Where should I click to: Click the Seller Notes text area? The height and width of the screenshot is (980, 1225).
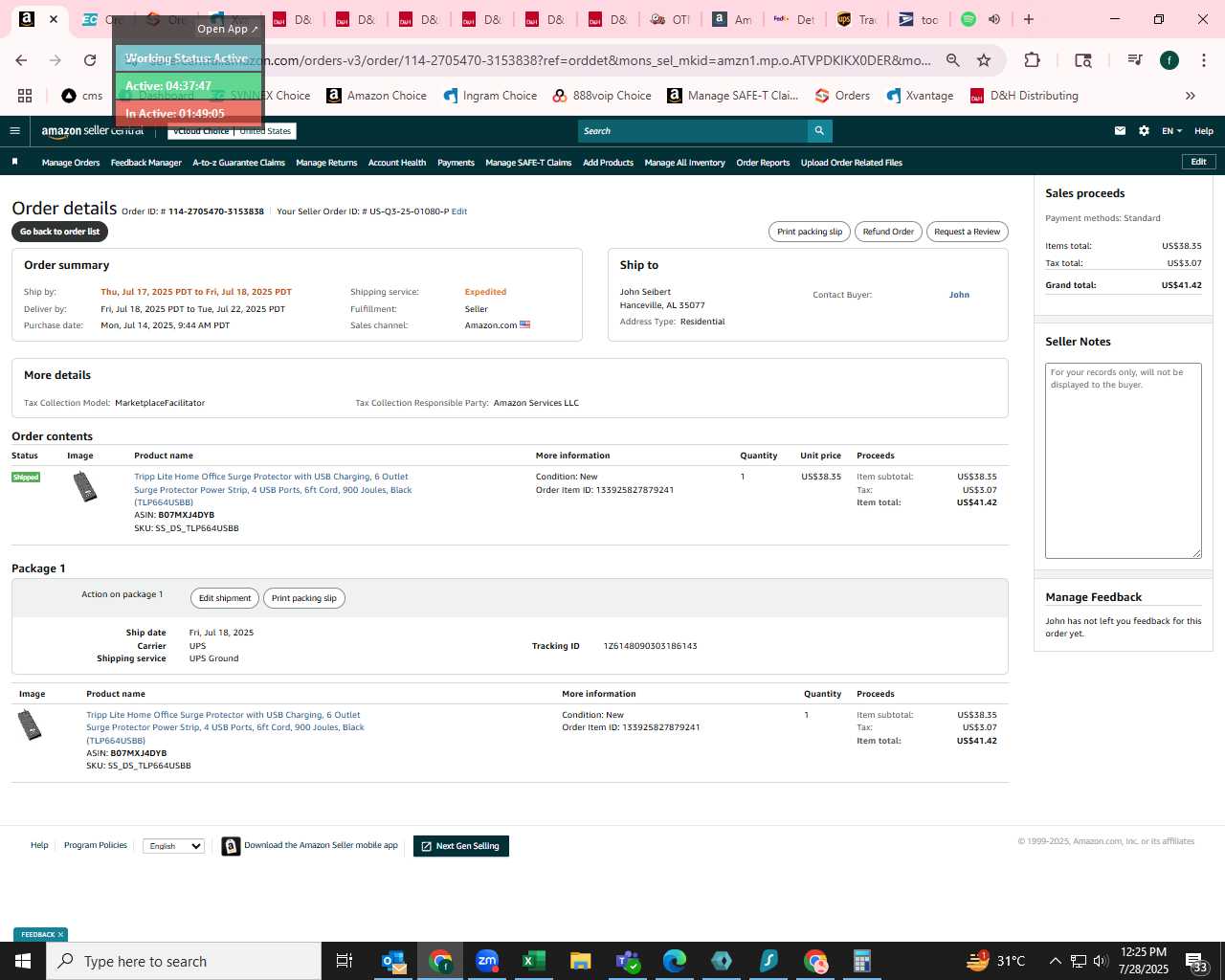tap(1124, 460)
